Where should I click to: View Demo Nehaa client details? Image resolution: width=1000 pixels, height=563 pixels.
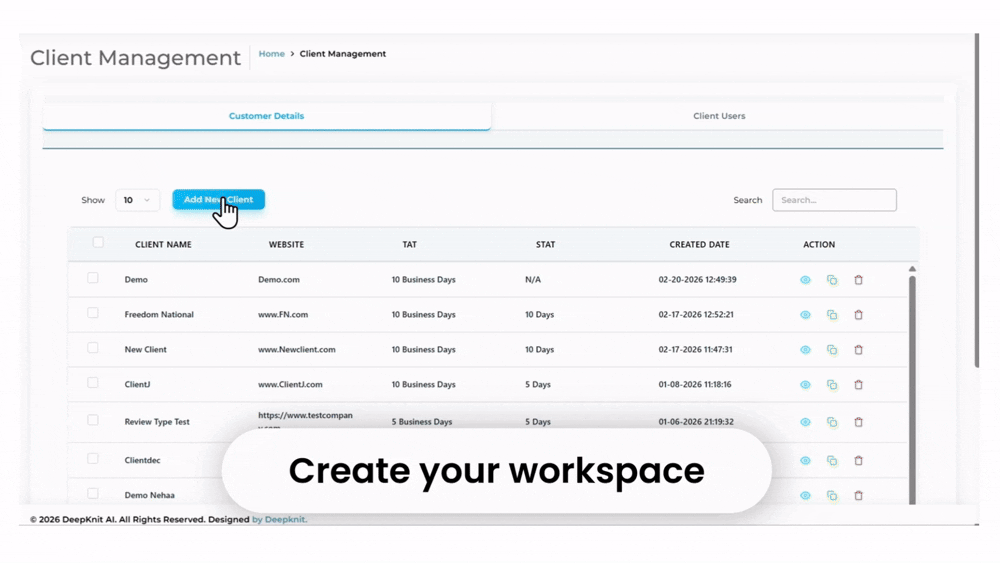[x=805, y=495]
